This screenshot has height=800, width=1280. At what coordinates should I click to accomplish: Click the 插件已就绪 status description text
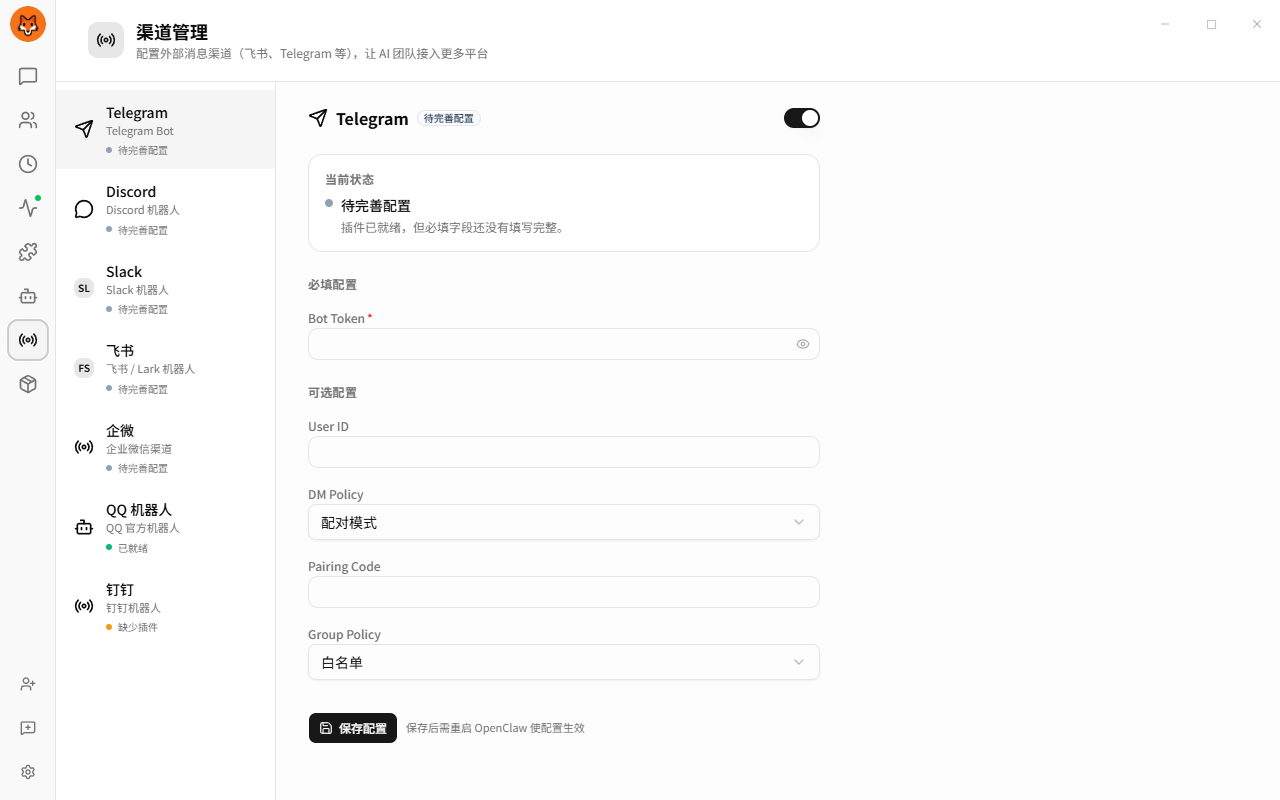[x=454, y=228]
